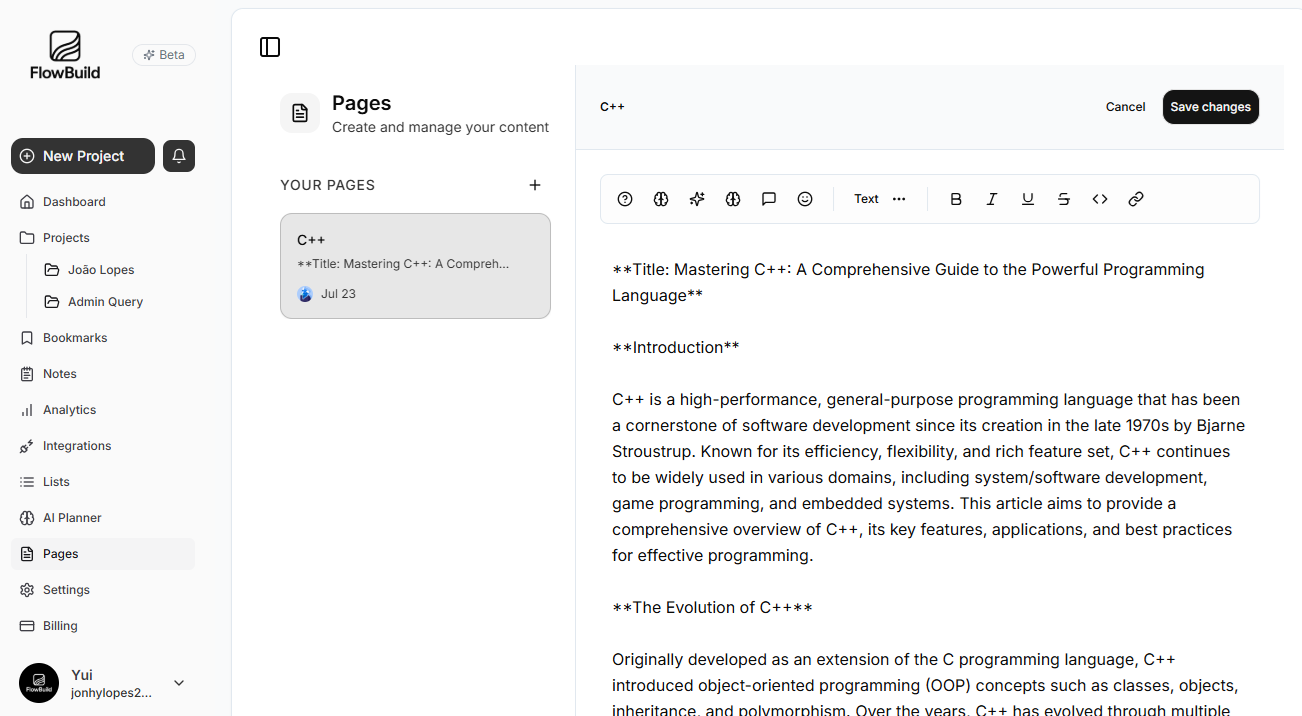Go to AI Planner in the sidebar
The width and height of the screenshot is (1302, 716).
click(x=72, y=518)
